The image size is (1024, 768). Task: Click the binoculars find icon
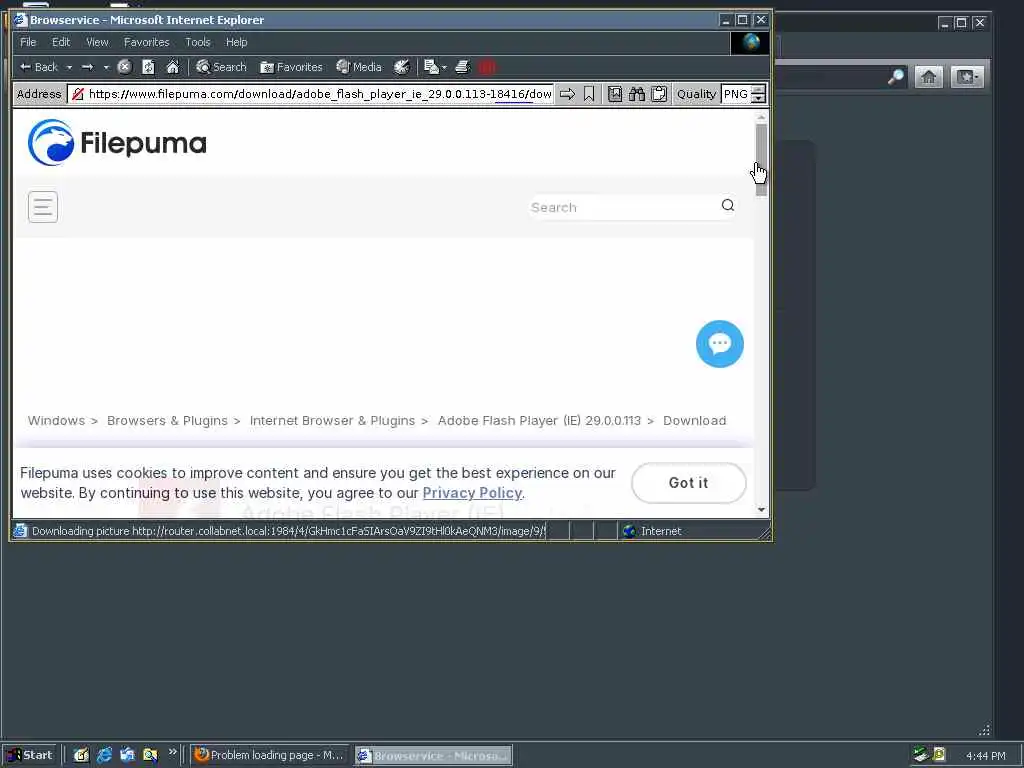tap(637, 94)
